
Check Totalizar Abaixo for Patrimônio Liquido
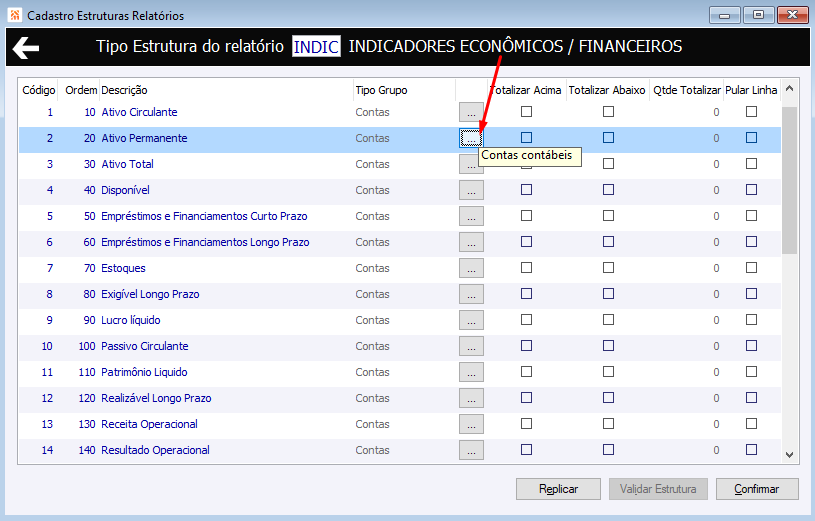pyautogui.click(x=608, y=372)
